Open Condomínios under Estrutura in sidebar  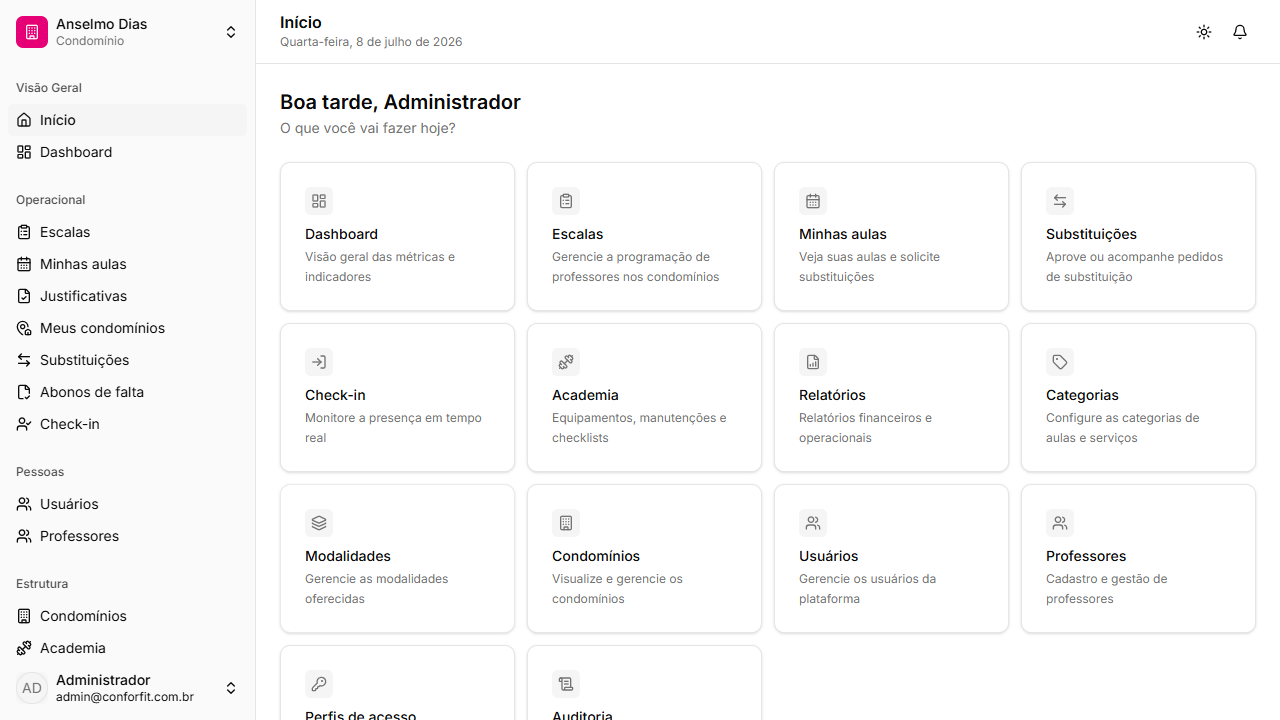(128, 616)
